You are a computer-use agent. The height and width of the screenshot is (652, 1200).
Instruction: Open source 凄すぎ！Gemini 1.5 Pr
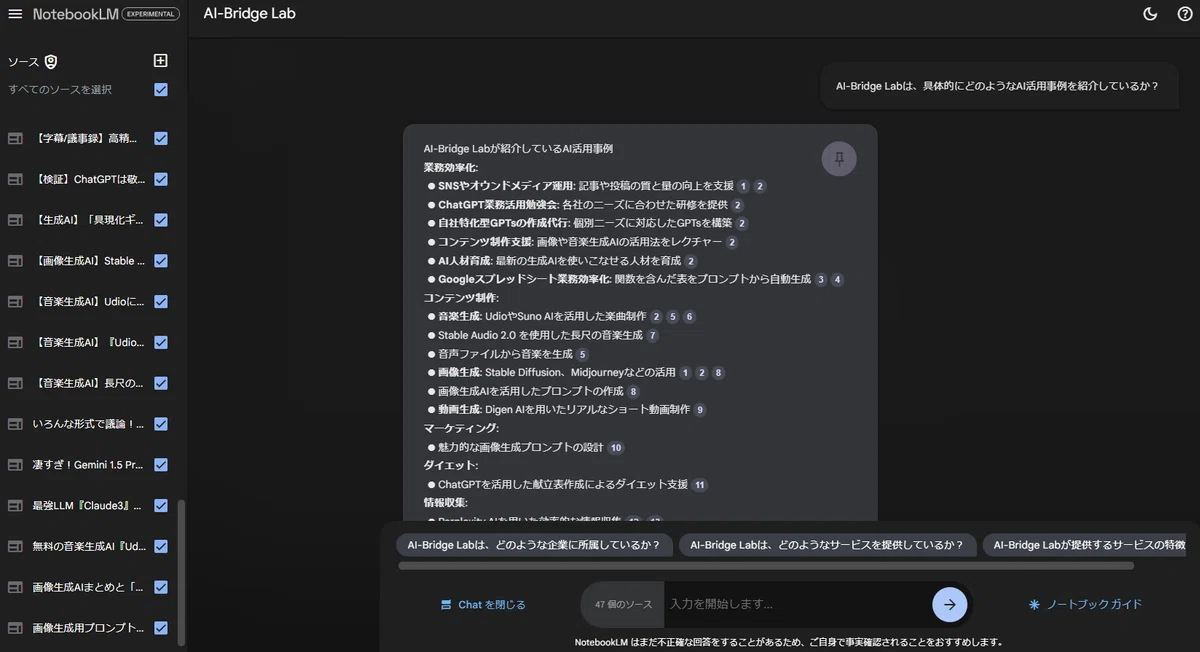[x=89, y=465]
